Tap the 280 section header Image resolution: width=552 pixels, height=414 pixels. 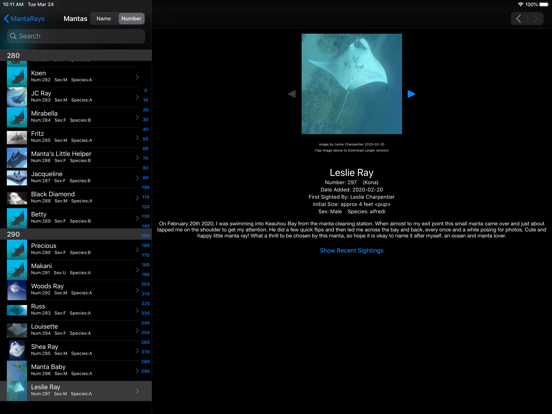tap(76, 55)
